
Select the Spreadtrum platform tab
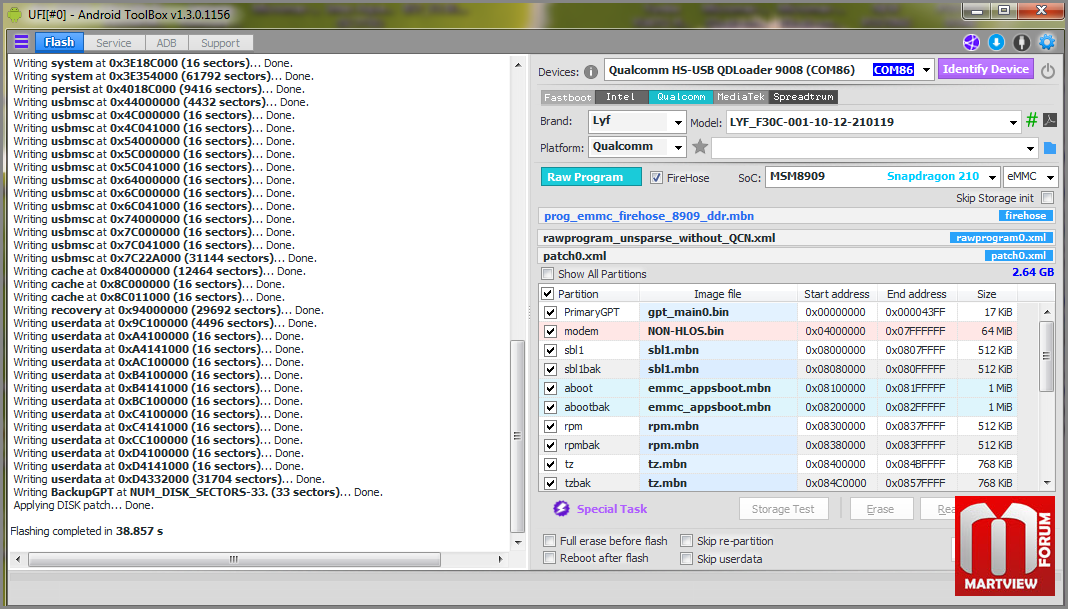[x=804, y=97]
